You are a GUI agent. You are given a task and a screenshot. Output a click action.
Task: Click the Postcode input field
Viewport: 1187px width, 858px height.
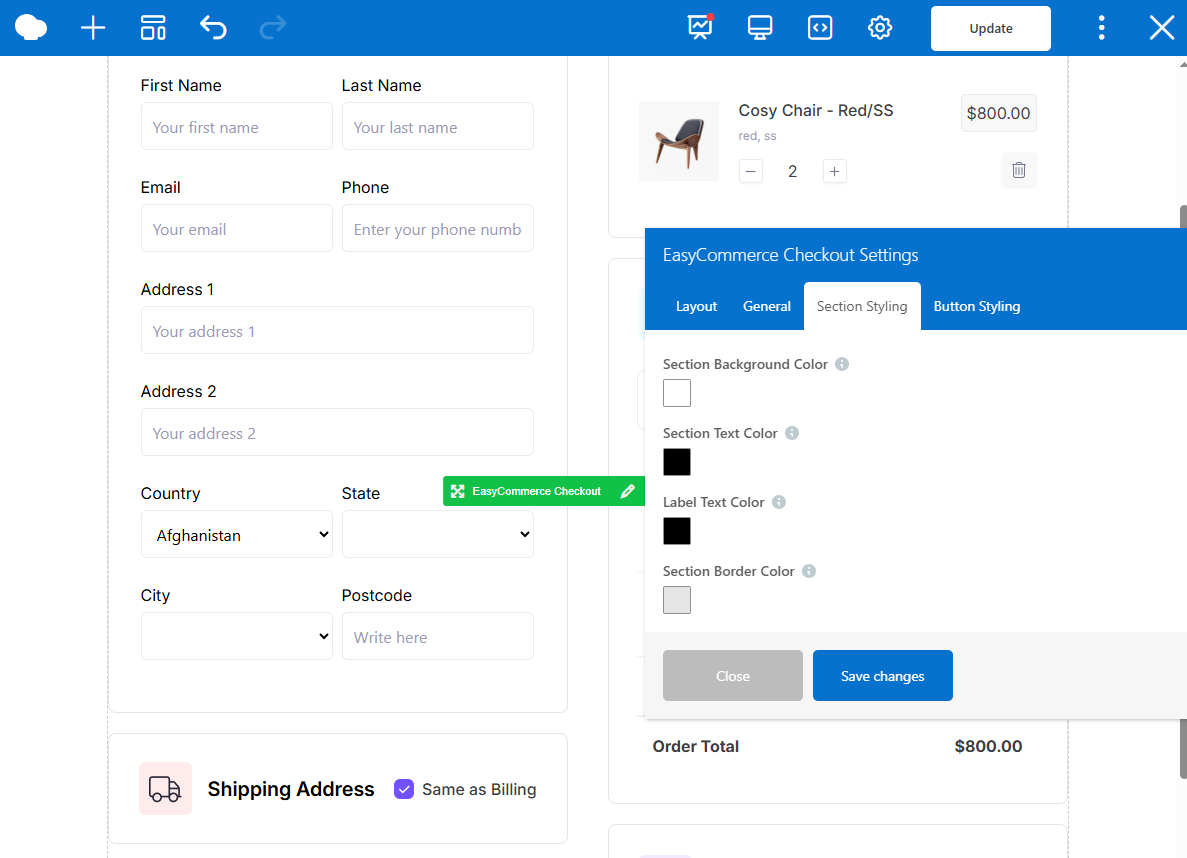(437, 637)
